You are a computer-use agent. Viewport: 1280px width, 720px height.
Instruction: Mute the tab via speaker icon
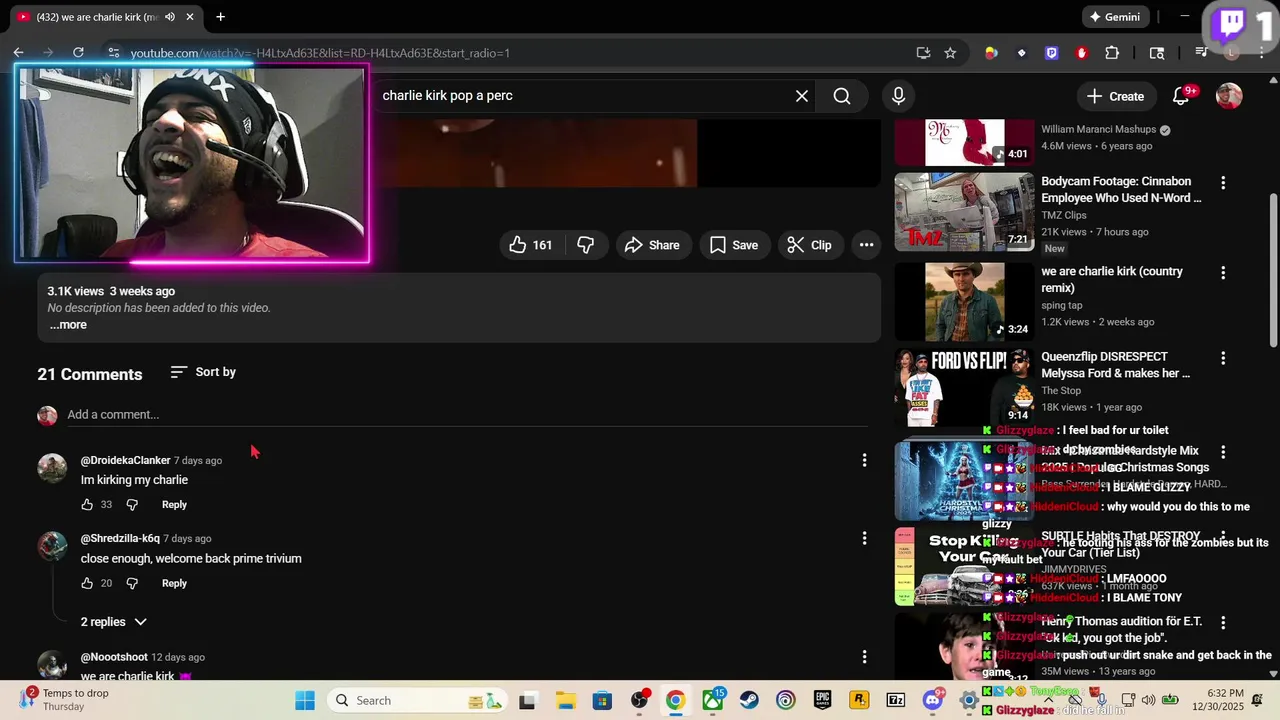(170, 17)
